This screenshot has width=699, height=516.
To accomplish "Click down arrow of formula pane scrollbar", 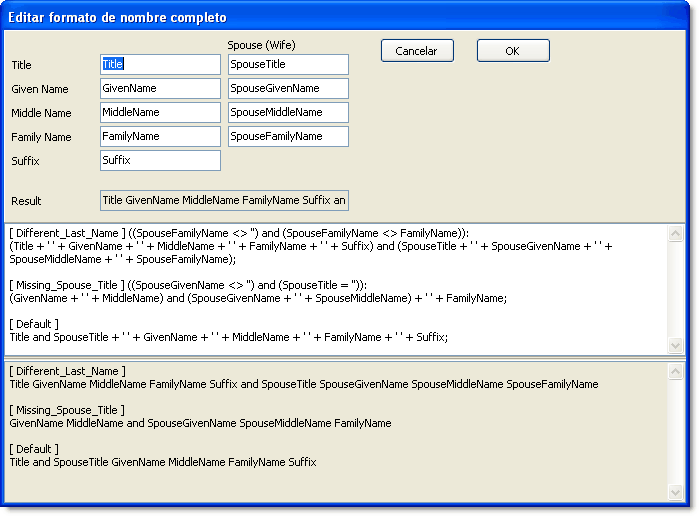I will click(x=675, y=345).
